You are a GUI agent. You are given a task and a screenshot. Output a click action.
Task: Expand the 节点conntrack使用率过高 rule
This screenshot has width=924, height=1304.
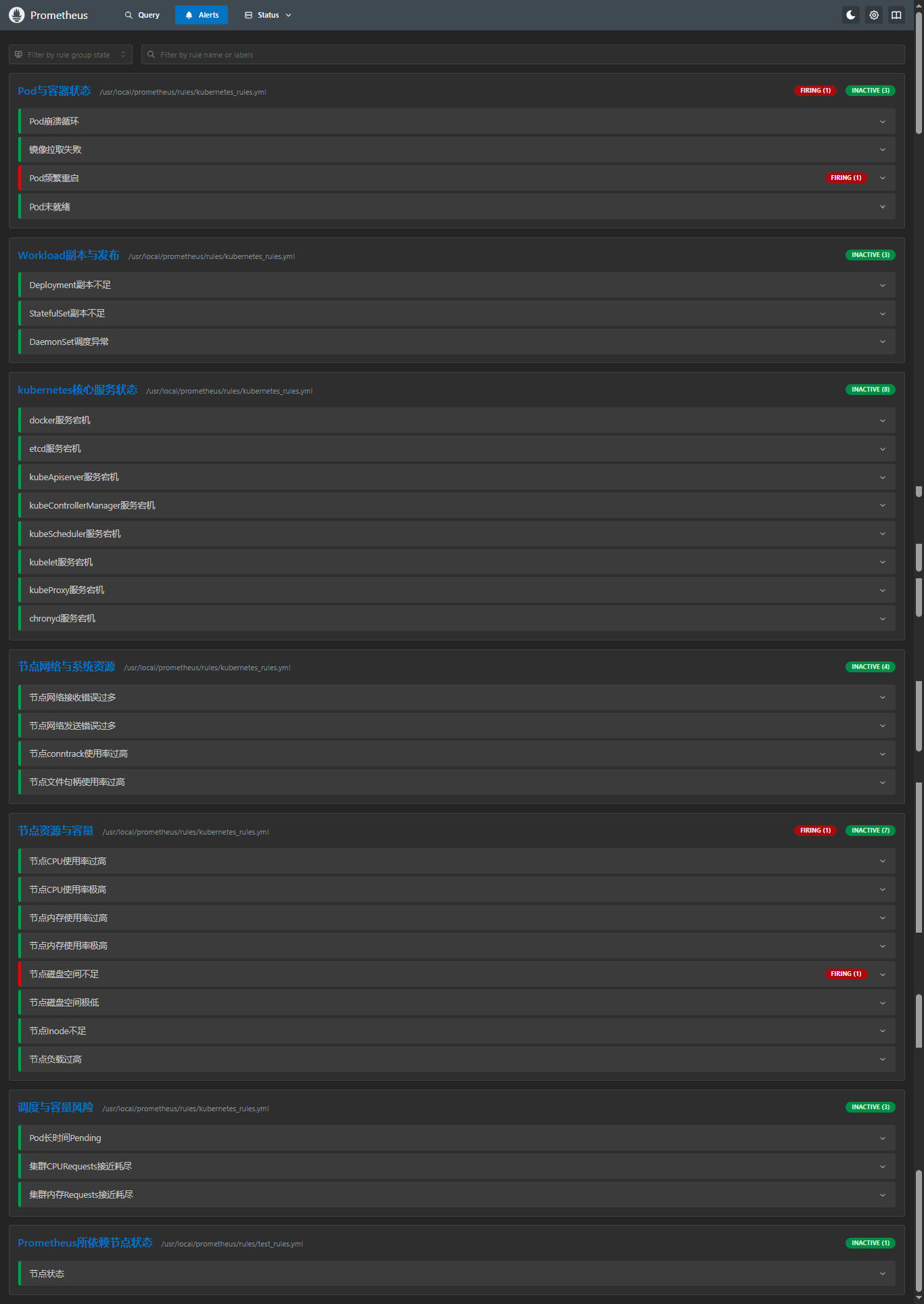(457, 754)
